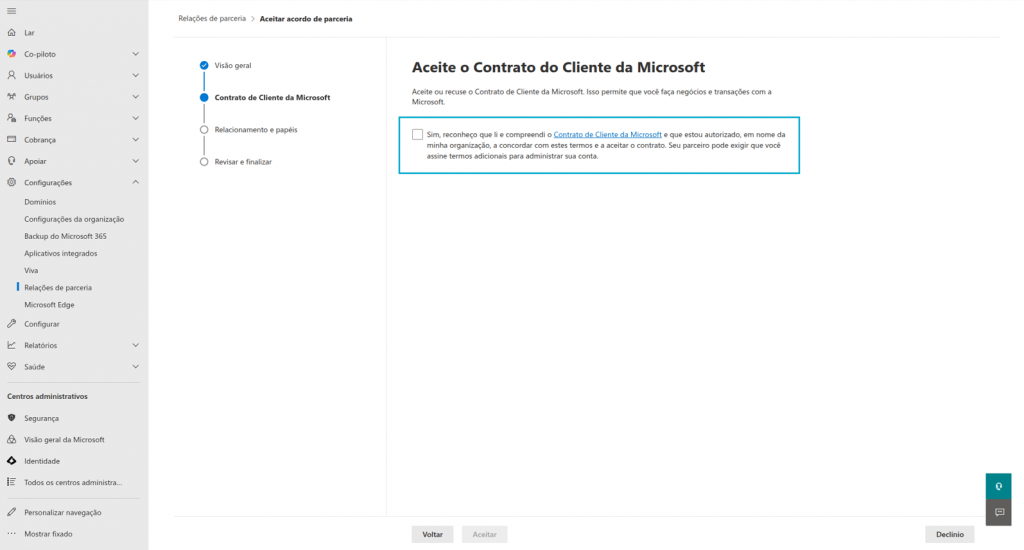Click the Configurar wrench icon
Image resolution: width=1024 pixels, height=550 pixels.
point(12,323)
